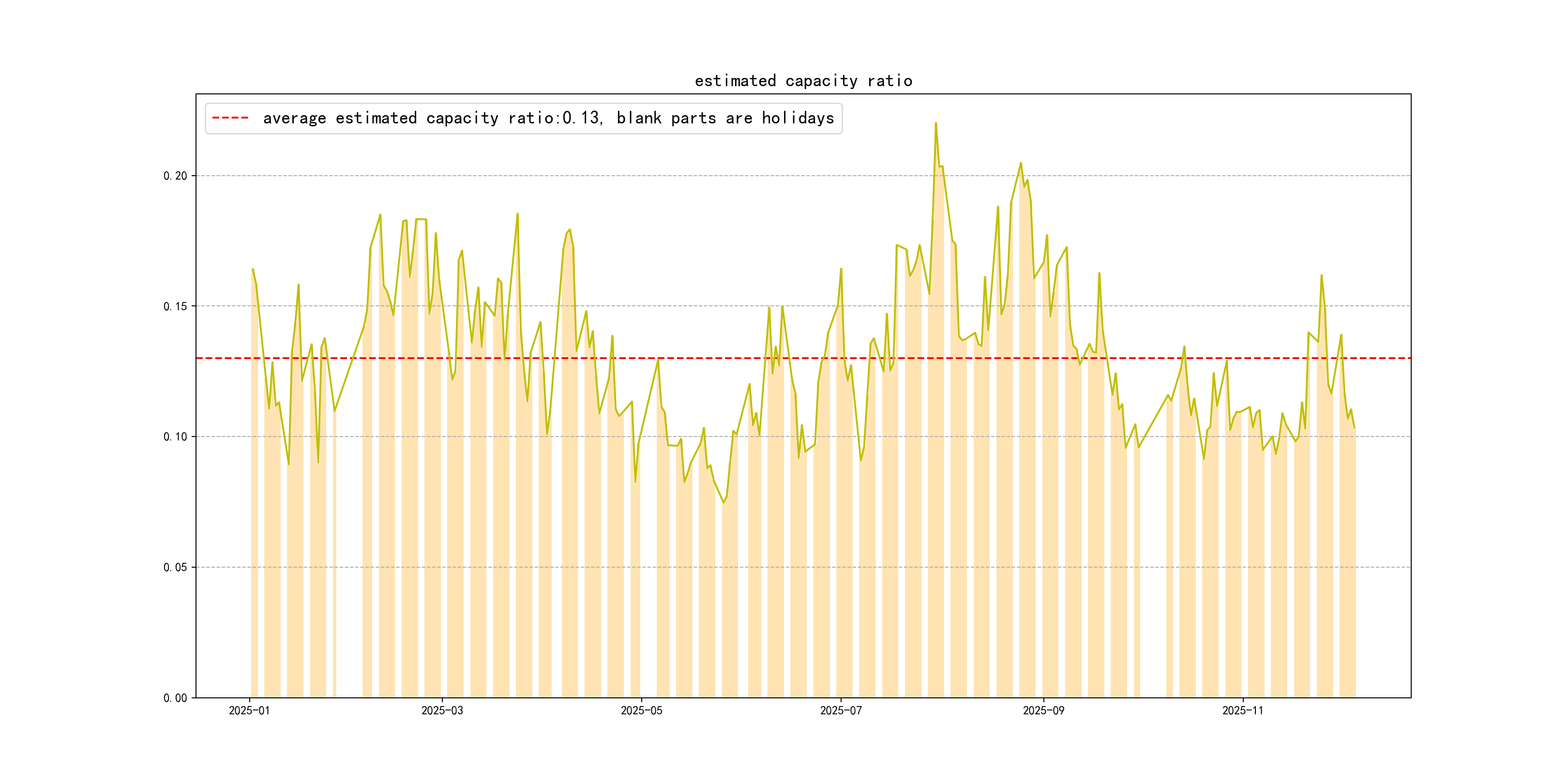
Task: Click the 2025-03 x-axis label
Action: pos(442,710)
